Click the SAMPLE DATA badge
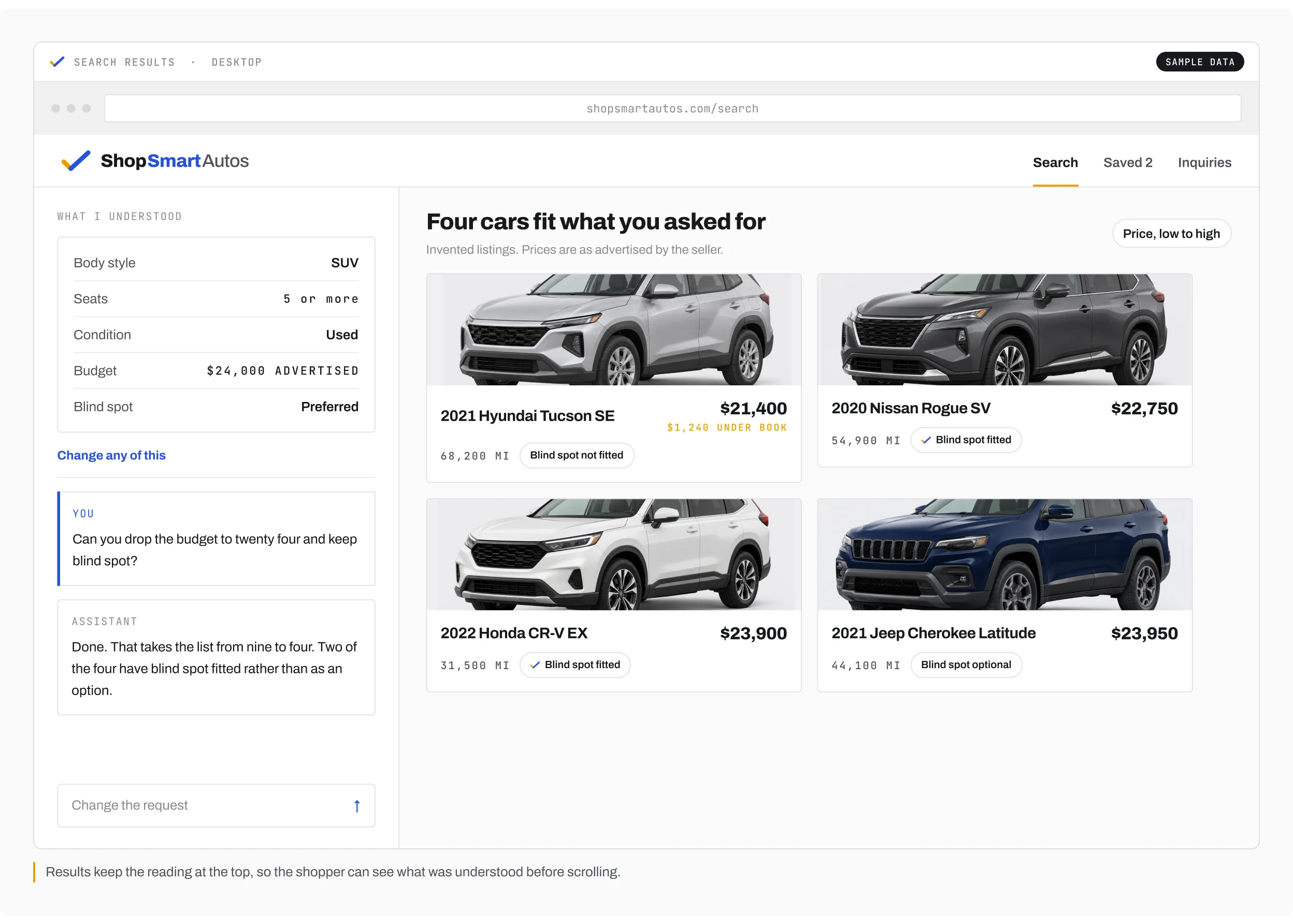Screen dimensions: 1293x924 point(1200,62)
